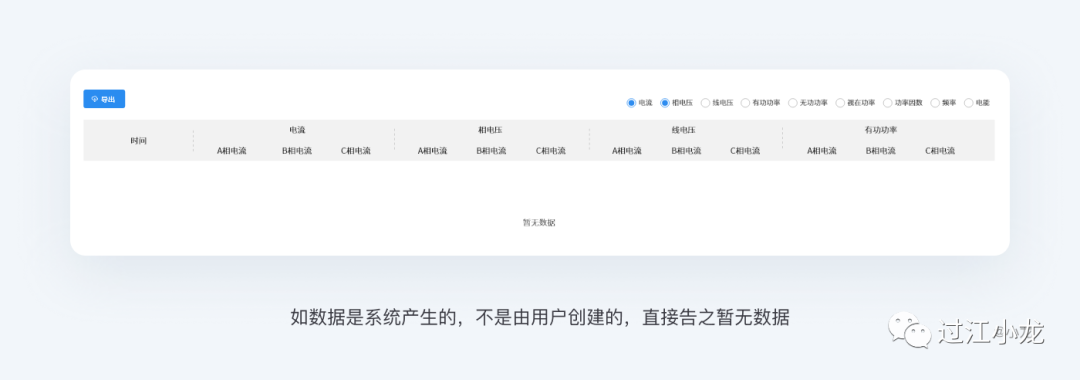Click A相电流 column under 电流 group
1080x380 pixels.
pos(231,151)
